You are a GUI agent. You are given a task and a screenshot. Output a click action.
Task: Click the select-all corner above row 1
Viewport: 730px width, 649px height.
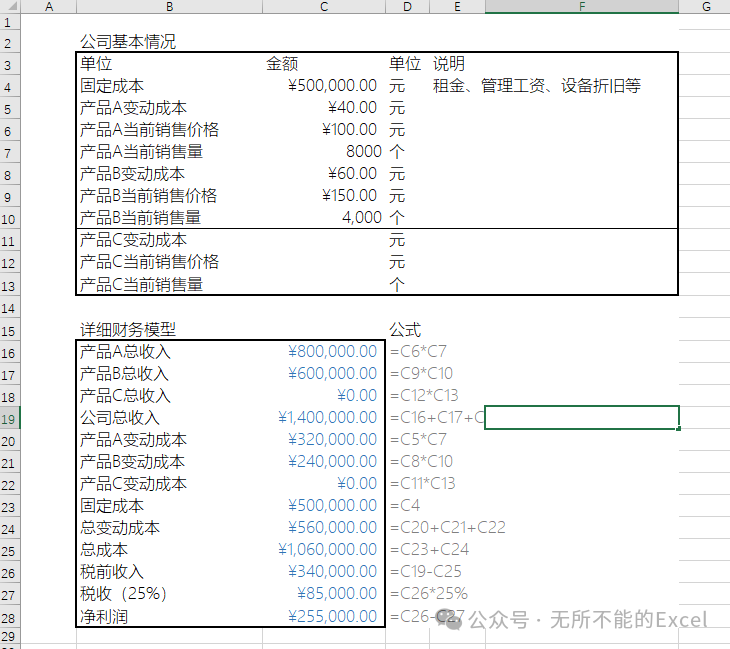point(10,7)
